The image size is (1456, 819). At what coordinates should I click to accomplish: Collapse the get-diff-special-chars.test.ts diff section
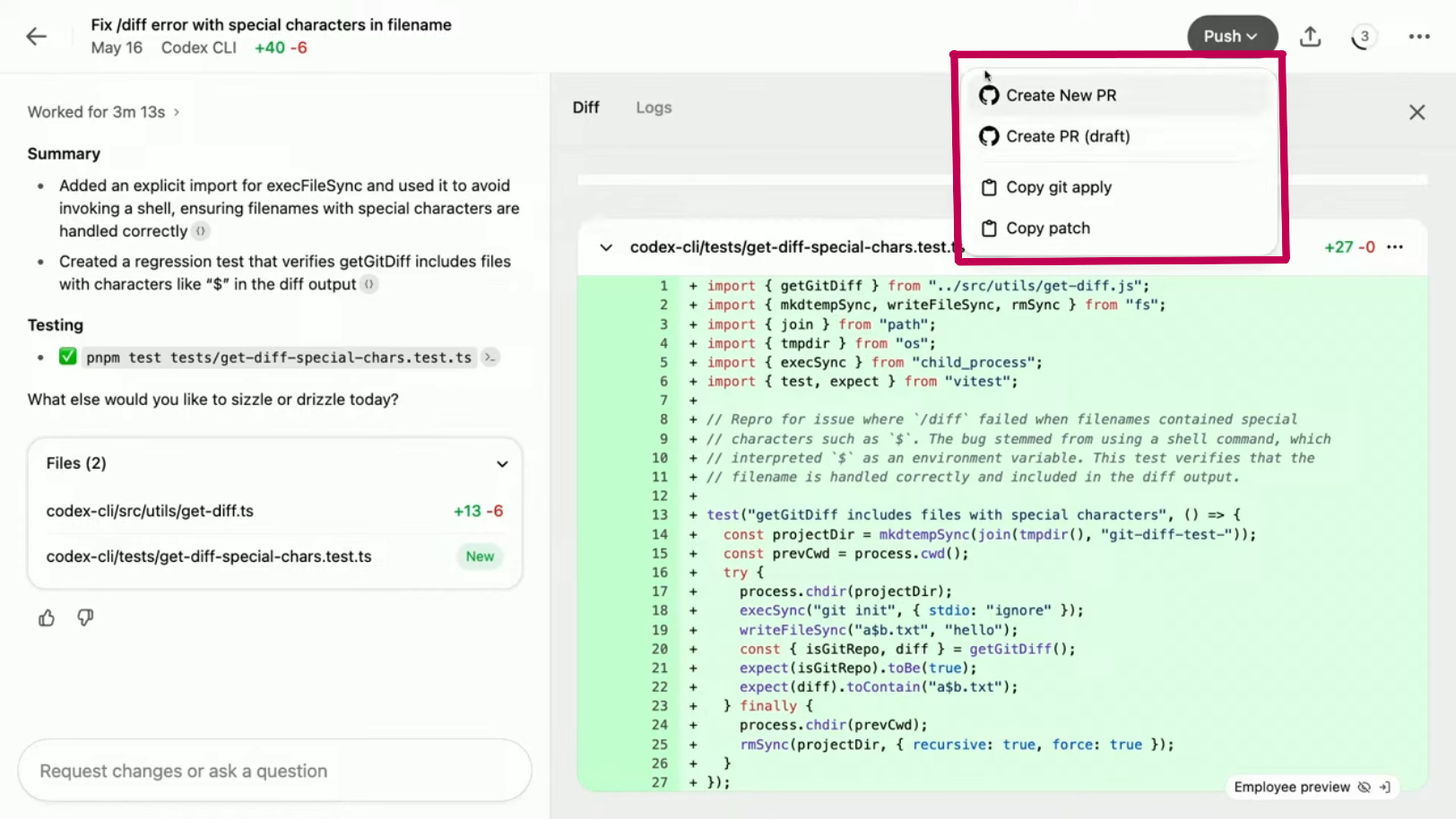point(606,247)
